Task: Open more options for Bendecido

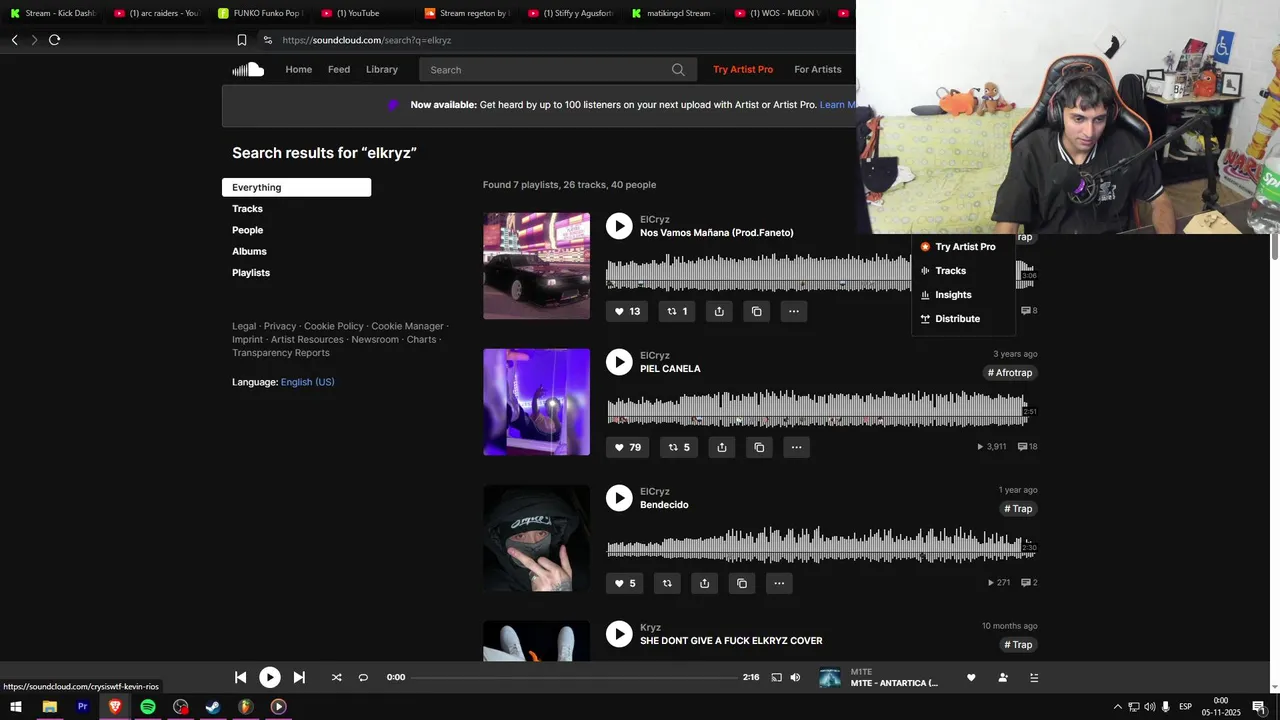Action: tap(778, 583)
